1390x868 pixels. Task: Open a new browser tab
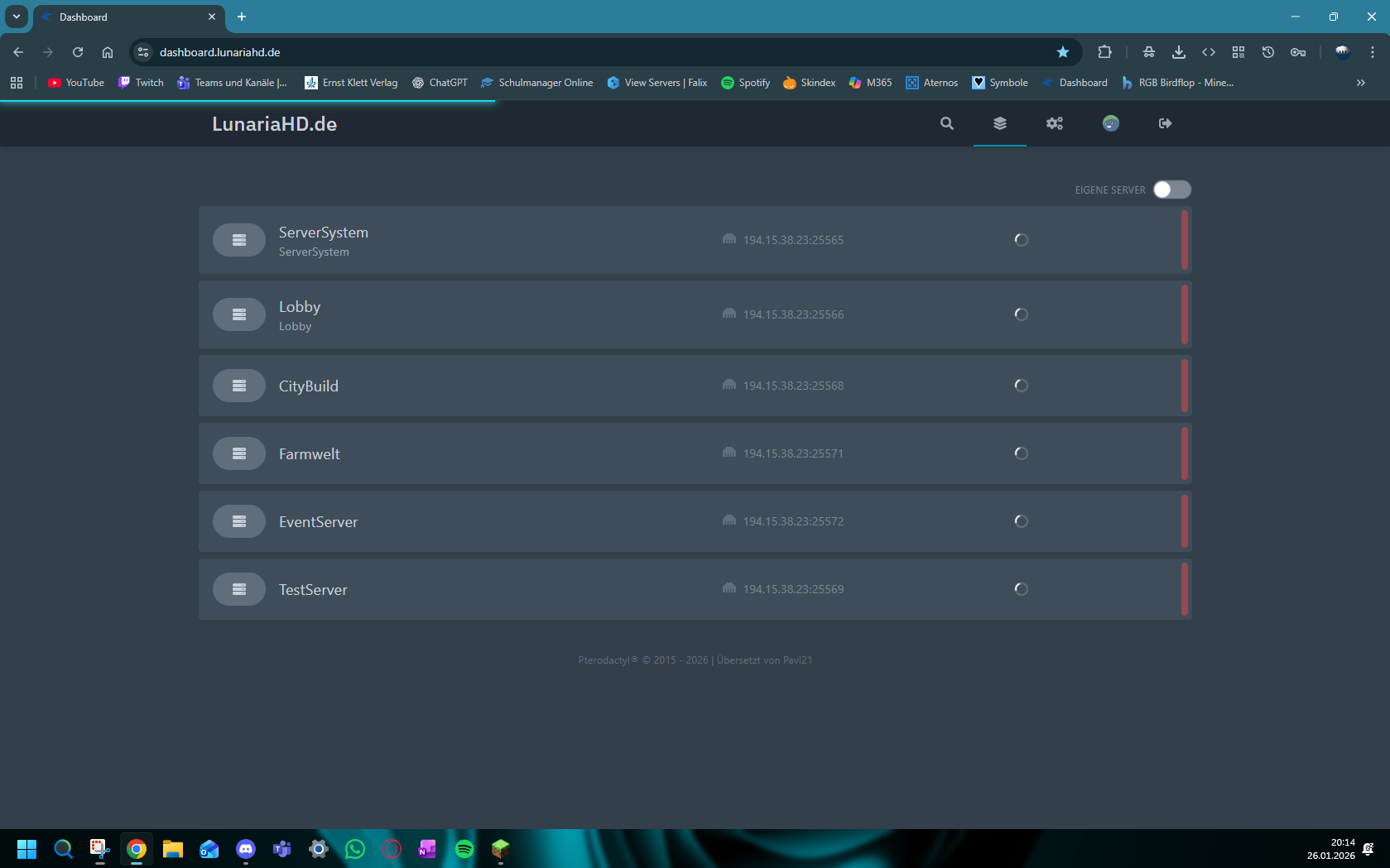pyautogui.click(x=242, y=17)
